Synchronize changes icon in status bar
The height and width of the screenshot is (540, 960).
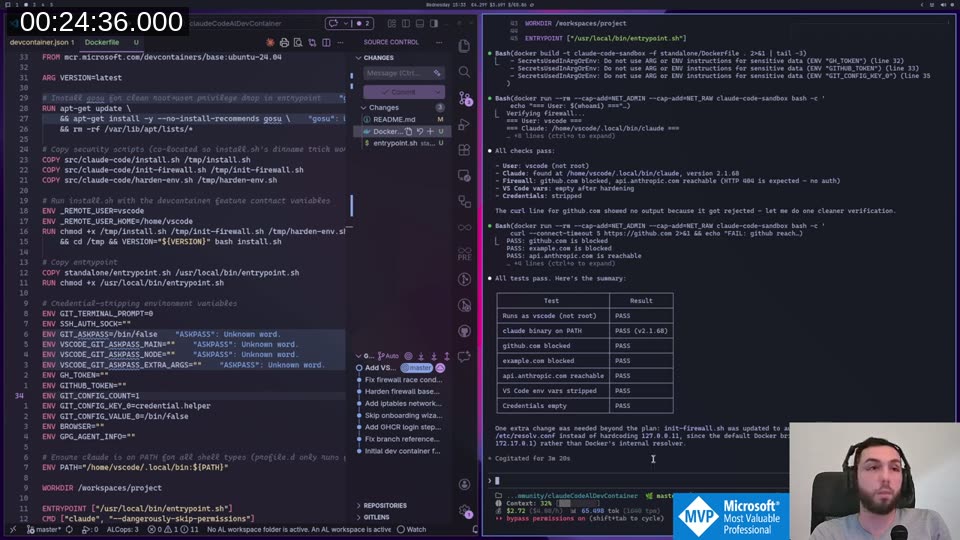tap(69, 530)
